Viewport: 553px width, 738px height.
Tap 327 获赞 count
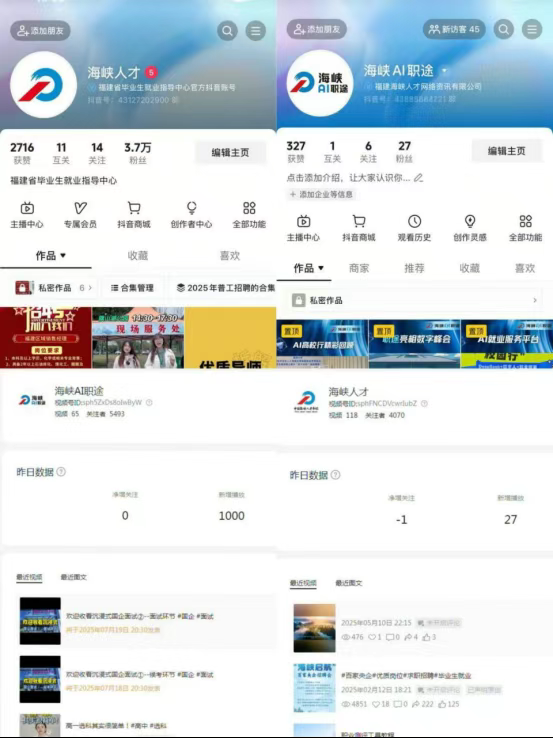click(296, 152)
